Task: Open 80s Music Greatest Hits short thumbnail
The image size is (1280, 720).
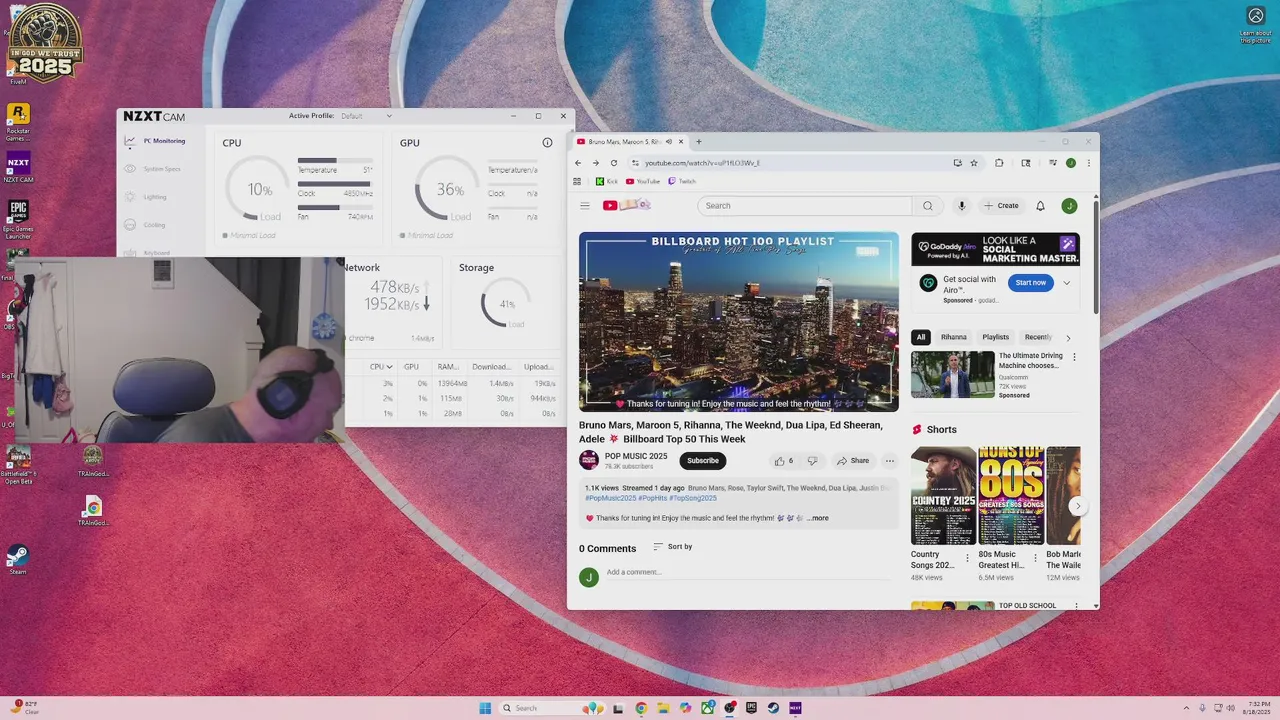Action: tap(1011, 495)
